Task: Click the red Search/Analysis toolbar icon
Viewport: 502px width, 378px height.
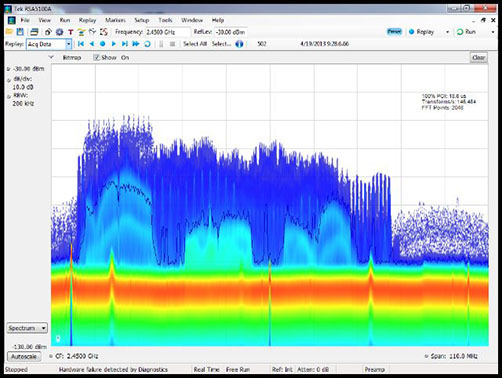Action: click(104, 32)
